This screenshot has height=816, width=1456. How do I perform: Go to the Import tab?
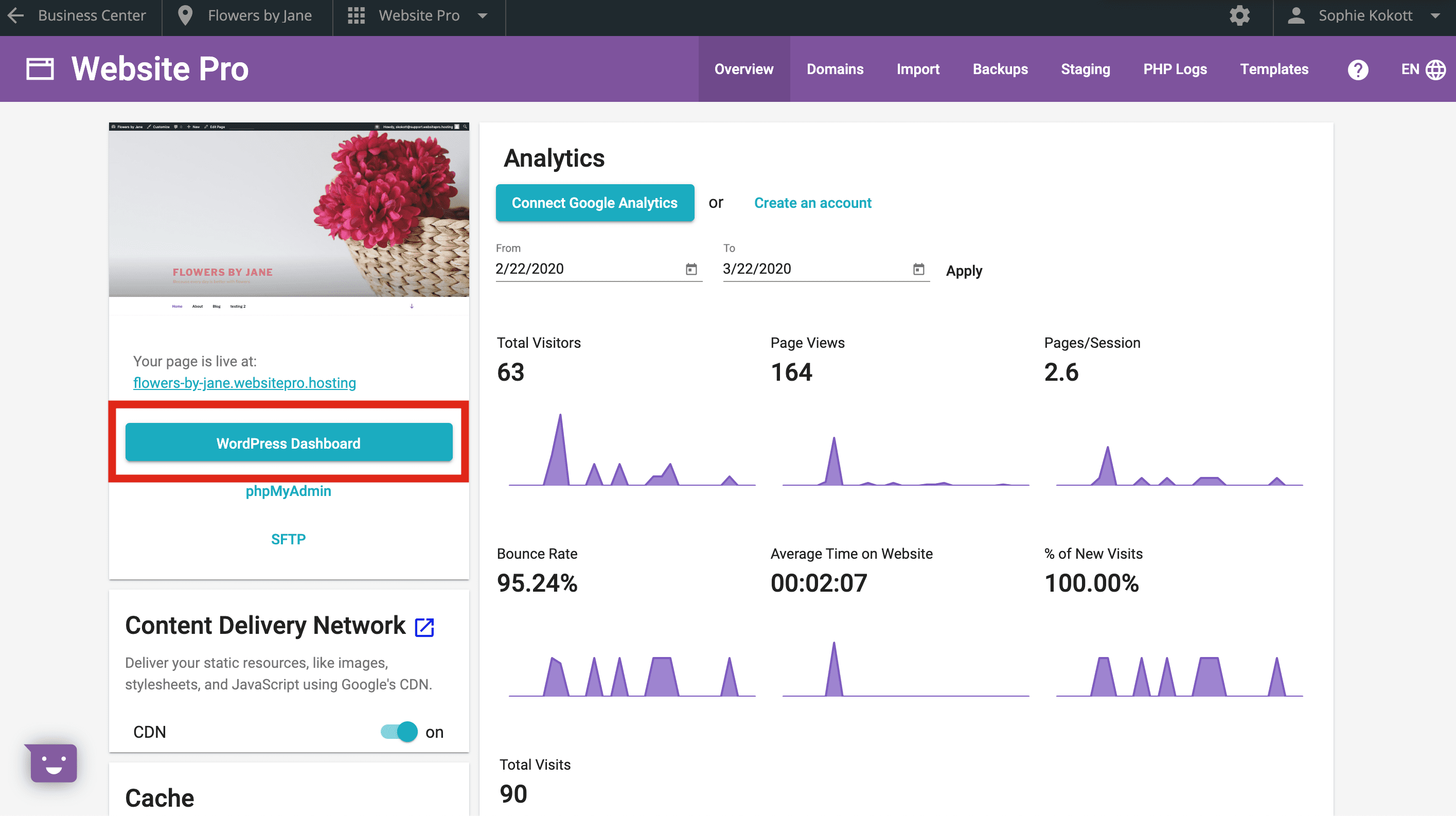tap(918, 69)
